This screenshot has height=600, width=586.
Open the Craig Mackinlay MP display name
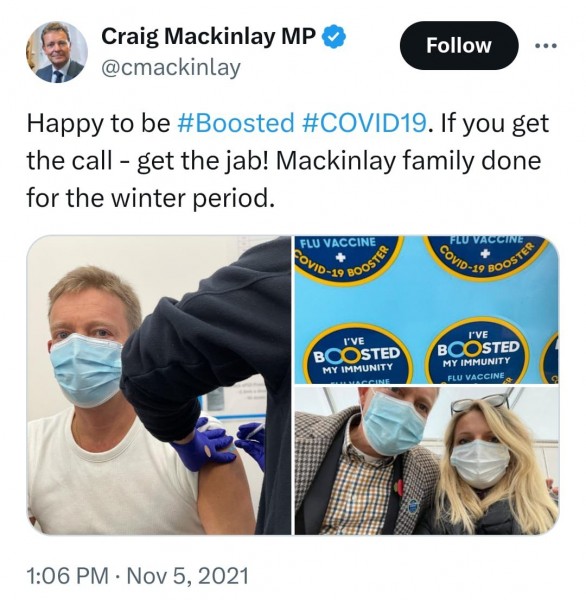coord(209,37)
